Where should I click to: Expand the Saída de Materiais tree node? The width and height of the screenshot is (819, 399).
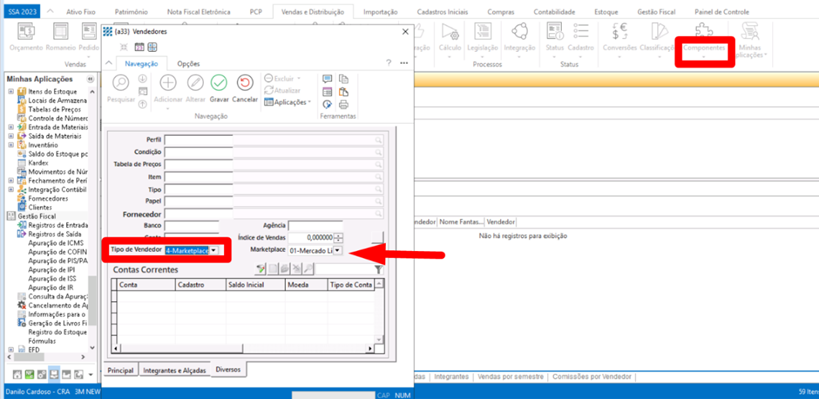coord(10,136)
